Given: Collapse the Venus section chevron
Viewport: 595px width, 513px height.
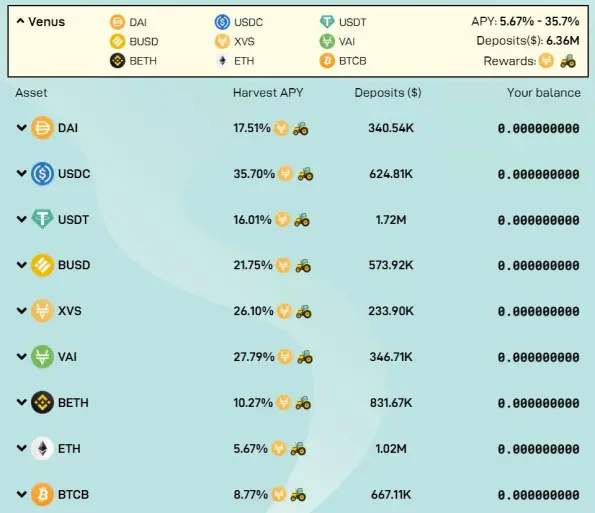Looking at the screenshot, I should coord(20,21).
